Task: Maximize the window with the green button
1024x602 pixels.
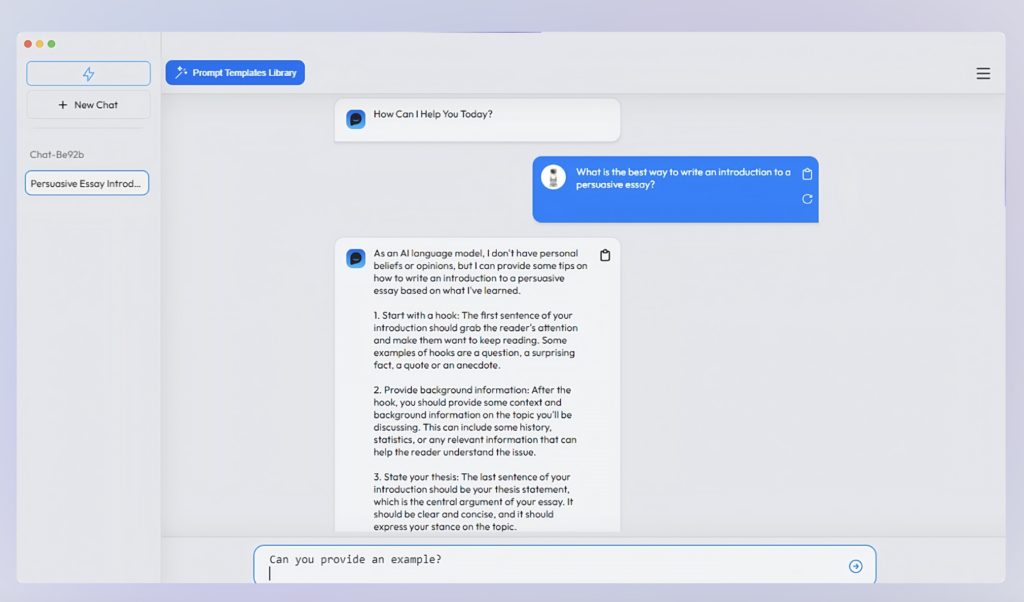Action: point(52,44)
